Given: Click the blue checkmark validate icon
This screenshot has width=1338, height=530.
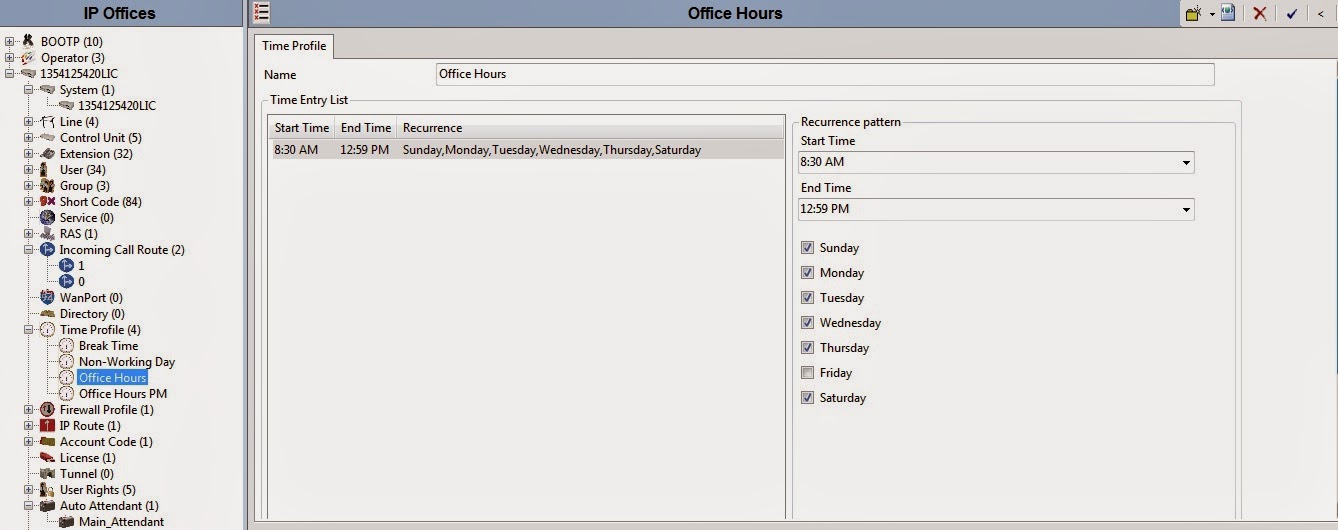Looking at the screenshot, I should [x=1292, y=13].
